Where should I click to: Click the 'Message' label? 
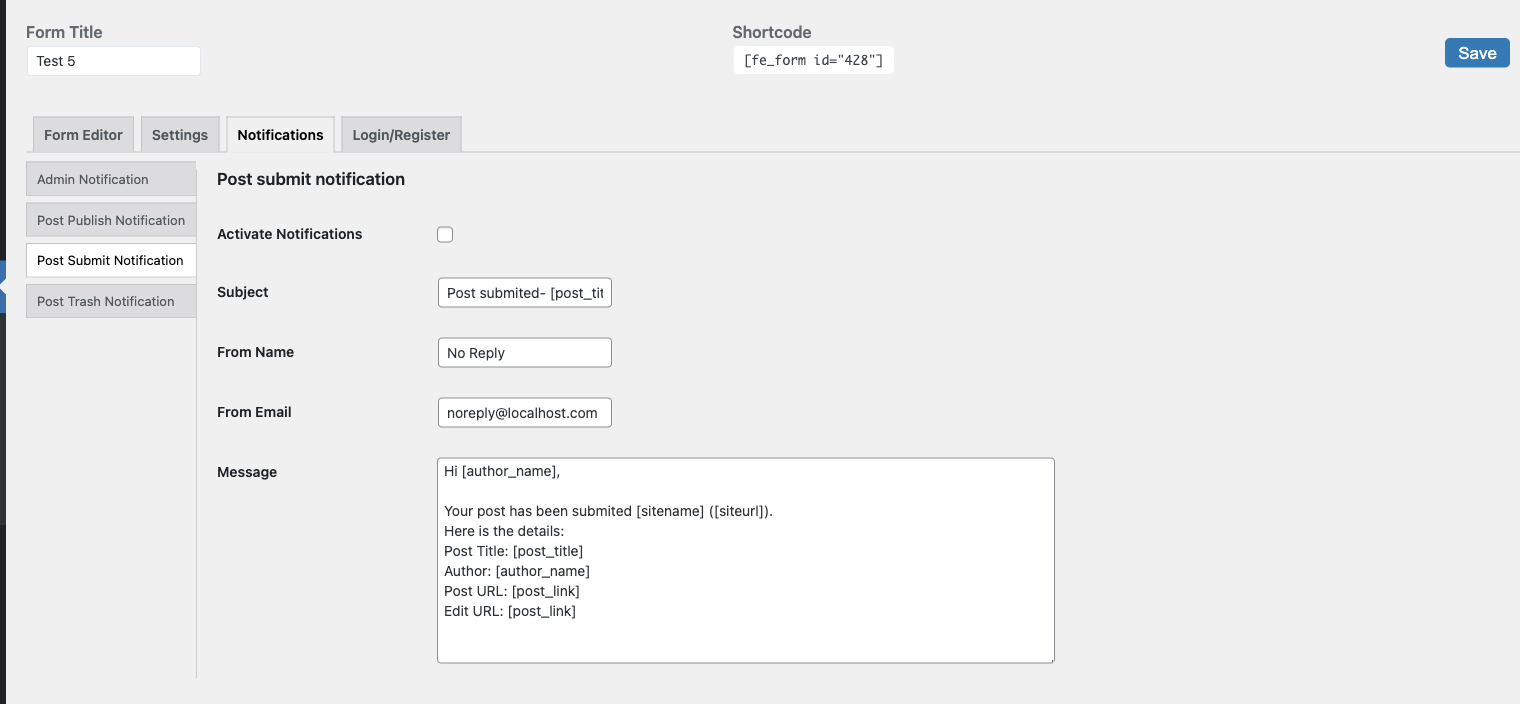tap(247, 472)
